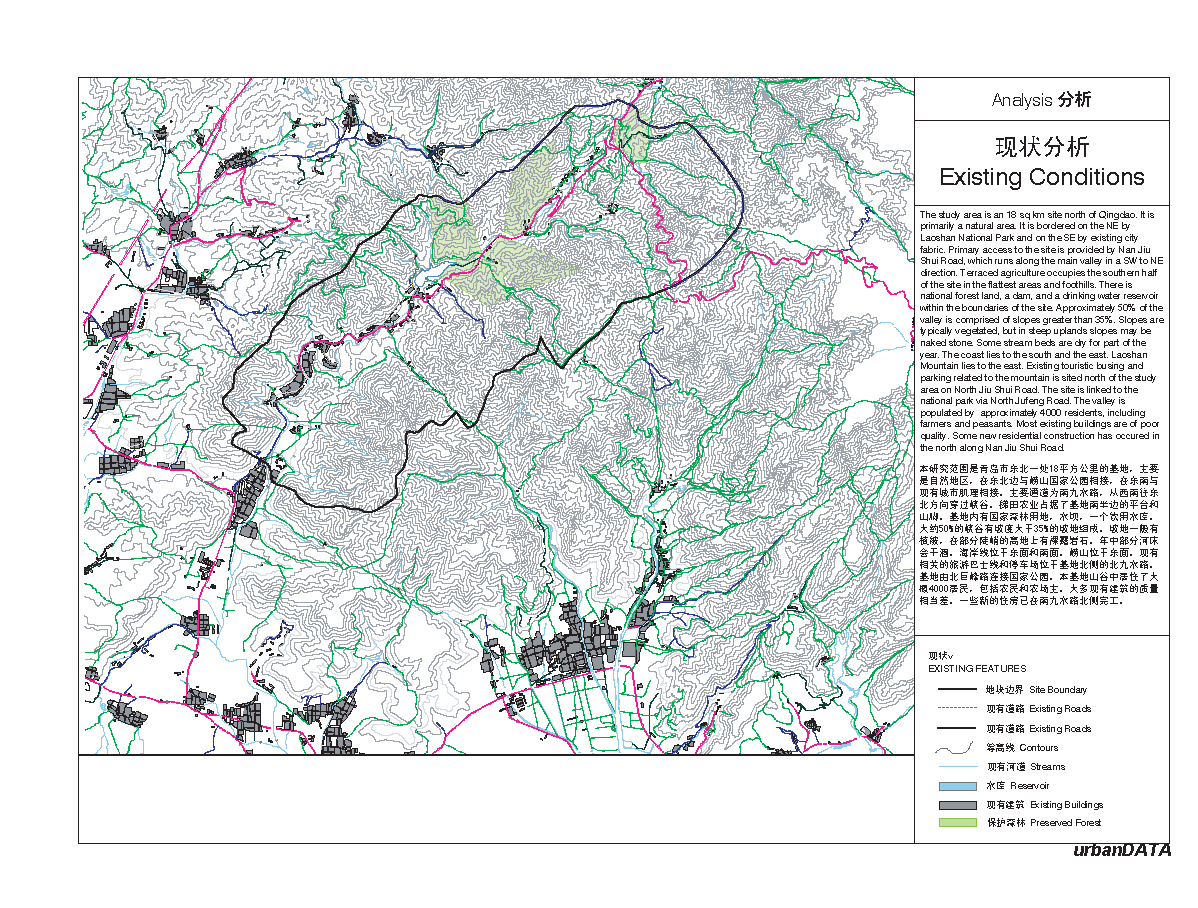The image size is (1198, 908).
Task: Click the urbanDATA logo text
Action: 1120,851
